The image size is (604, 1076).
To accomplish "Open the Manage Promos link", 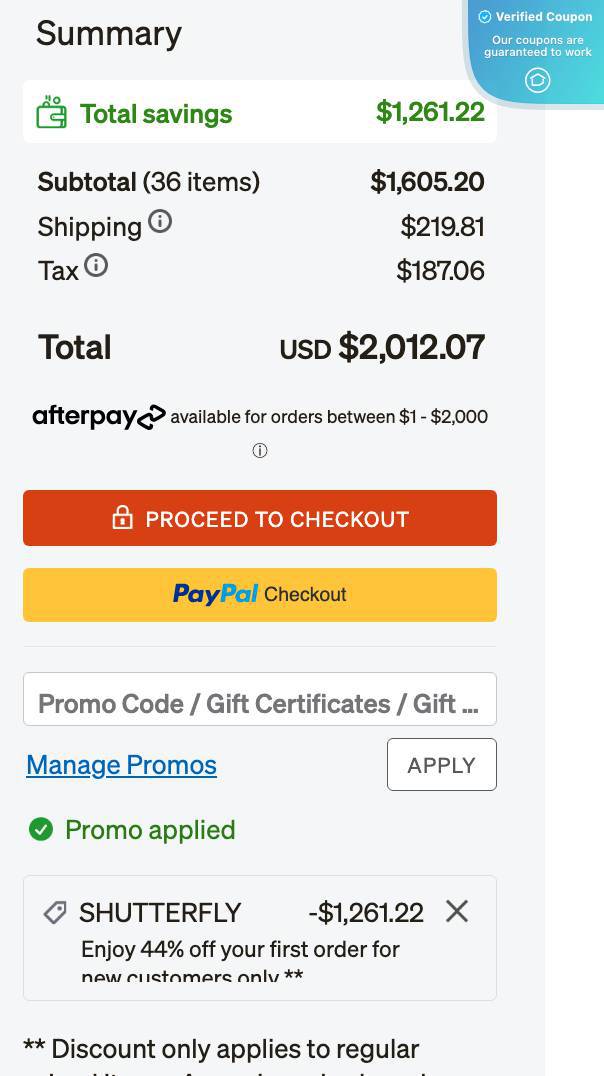I will pyautogui.click(x=120, y=765).
